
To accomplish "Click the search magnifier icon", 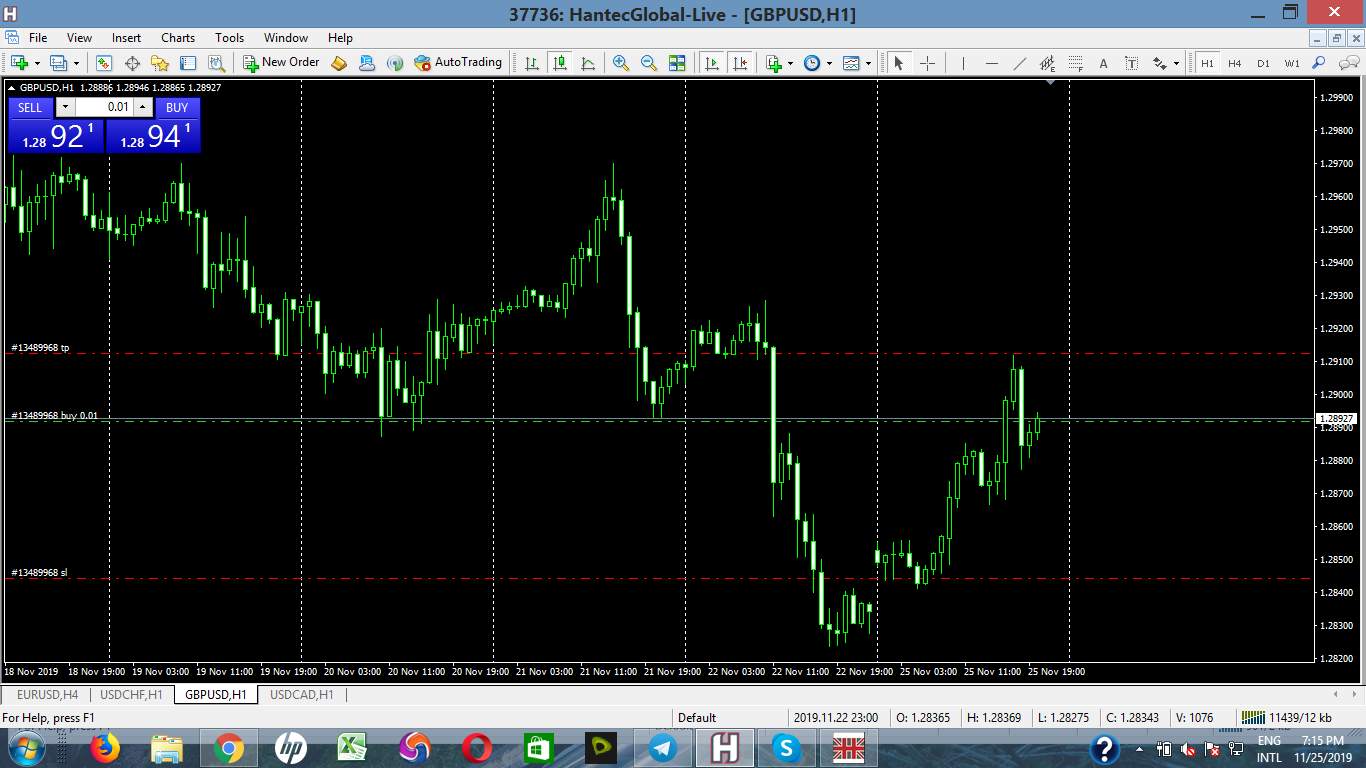I will coord(1319,63).
